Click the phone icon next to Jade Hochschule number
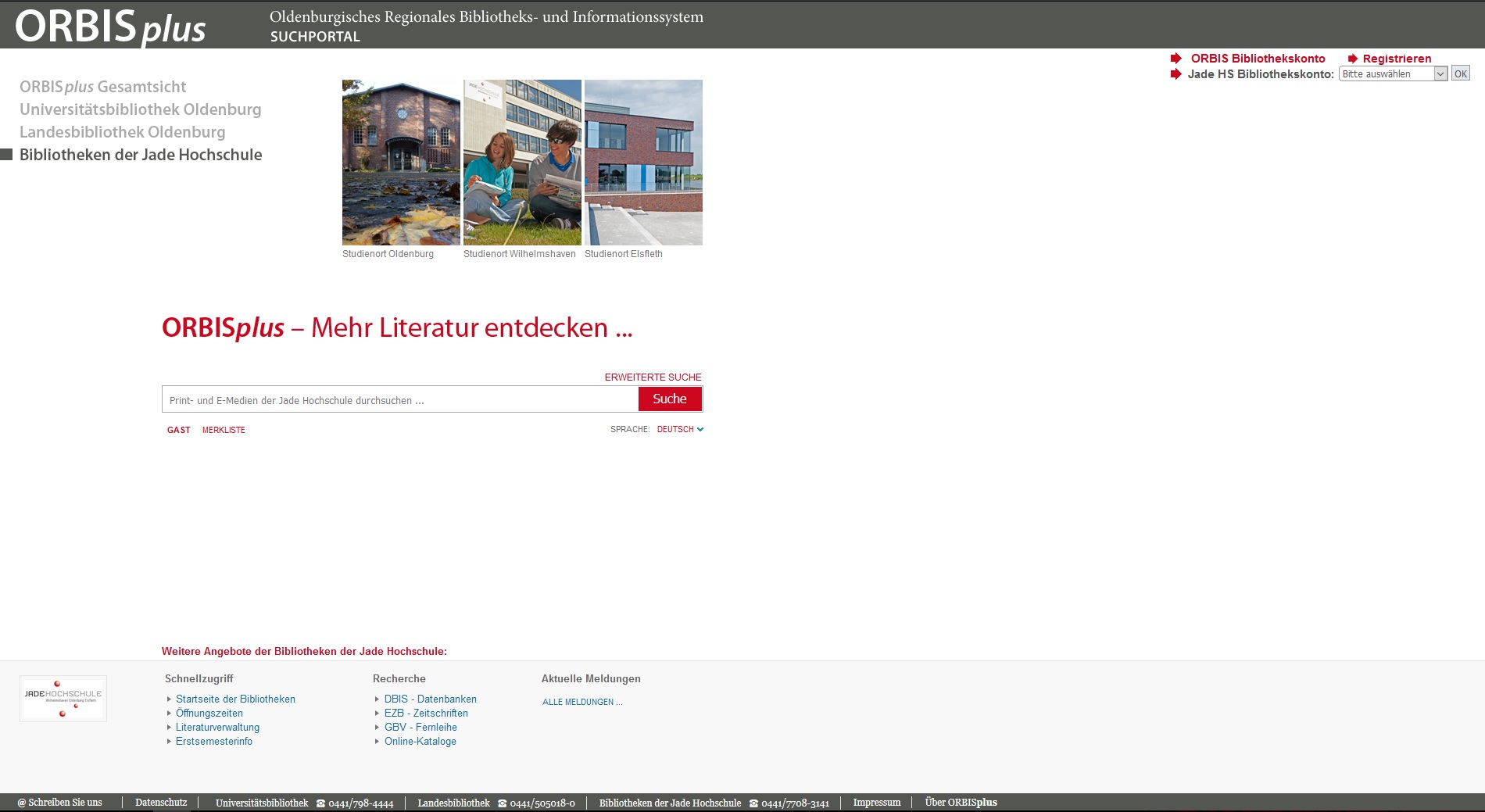This screenshot has height=812, width=1485. pos(753,803)
